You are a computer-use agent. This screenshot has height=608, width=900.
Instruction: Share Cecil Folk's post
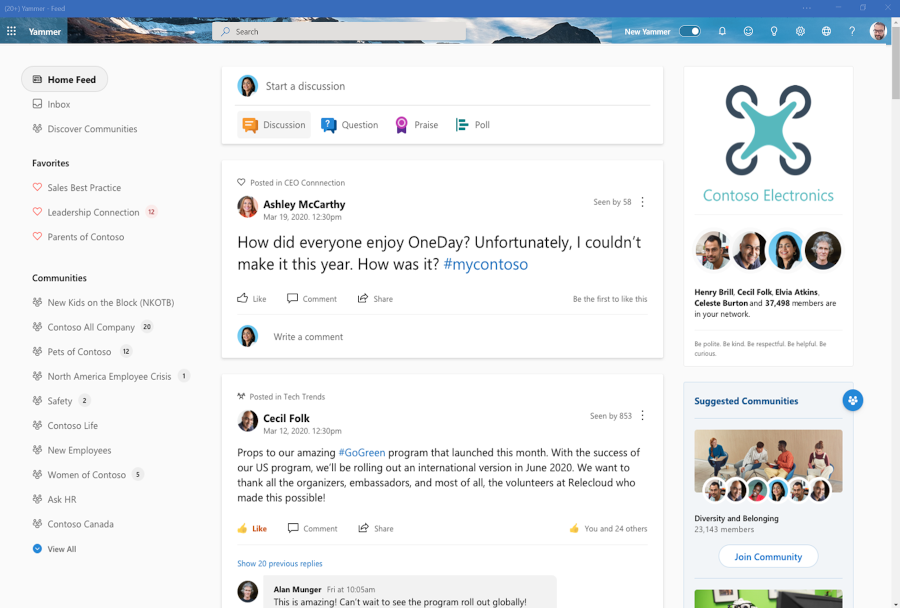(x=376, y=528)
